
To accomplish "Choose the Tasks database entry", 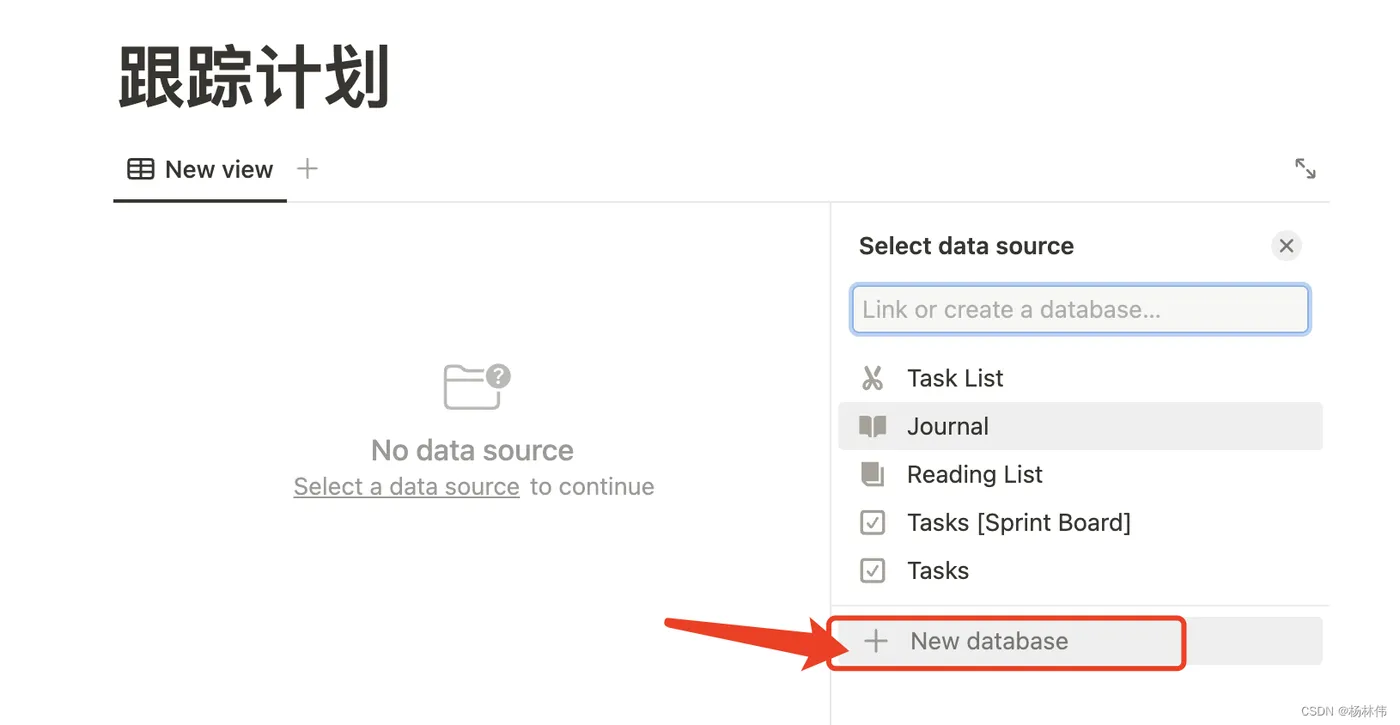I will click(938, 571).
